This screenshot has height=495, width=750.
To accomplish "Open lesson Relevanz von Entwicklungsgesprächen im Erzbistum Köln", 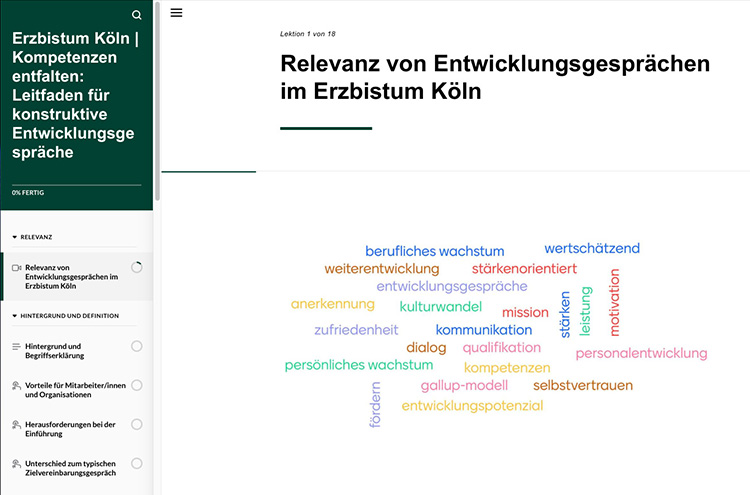I will (x=77, y=276).
